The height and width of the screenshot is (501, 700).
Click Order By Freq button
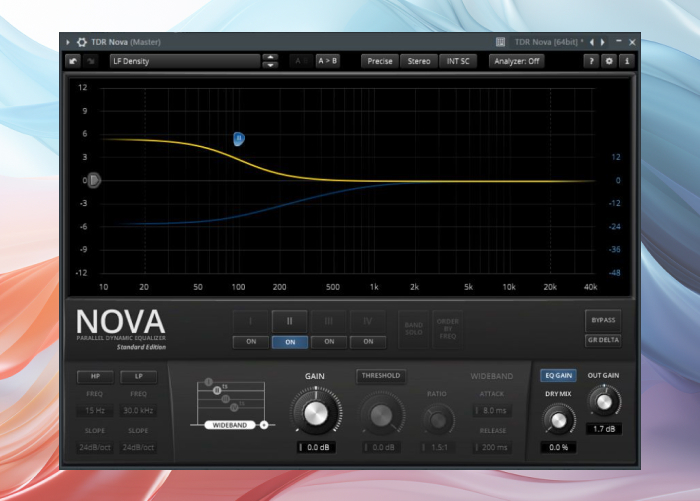pyautogui.click(x=447, y=329)
